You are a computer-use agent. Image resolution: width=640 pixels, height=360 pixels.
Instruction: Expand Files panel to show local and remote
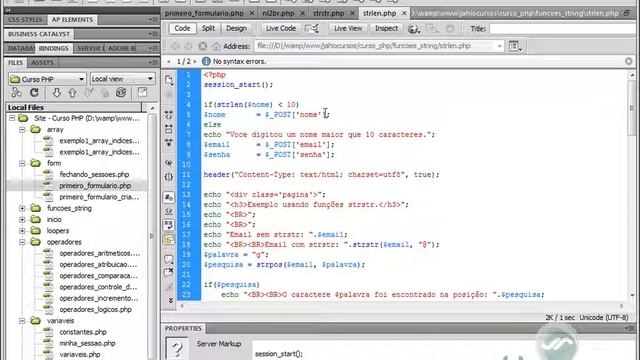[142, 93]
